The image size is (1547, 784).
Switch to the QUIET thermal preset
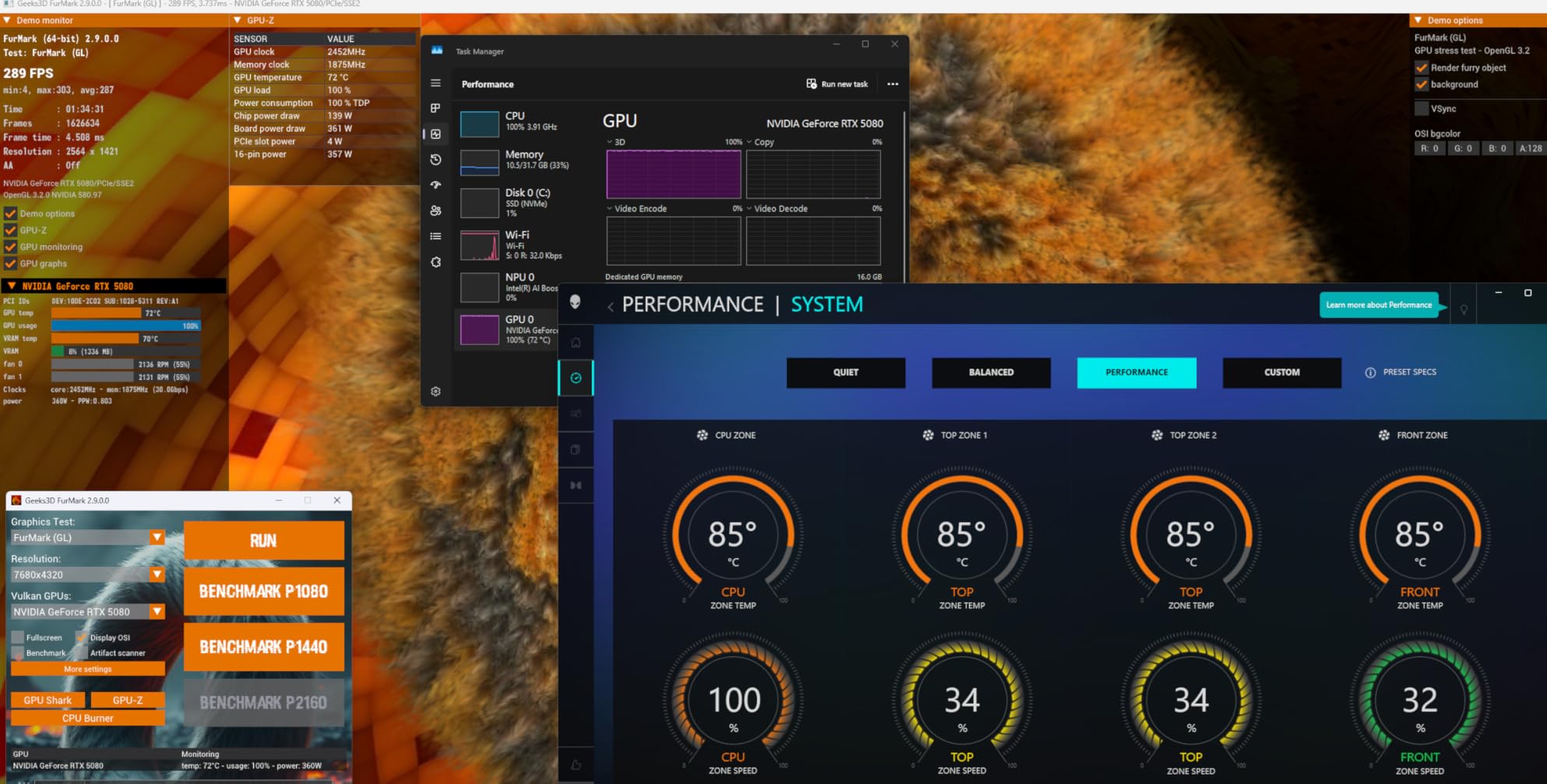(x=846, y=372)
